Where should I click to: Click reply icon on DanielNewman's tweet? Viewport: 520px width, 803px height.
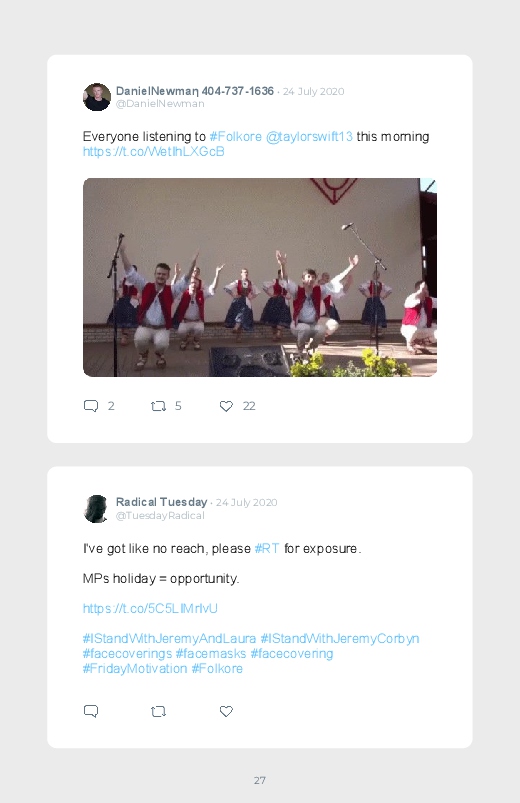pos(91,406)
